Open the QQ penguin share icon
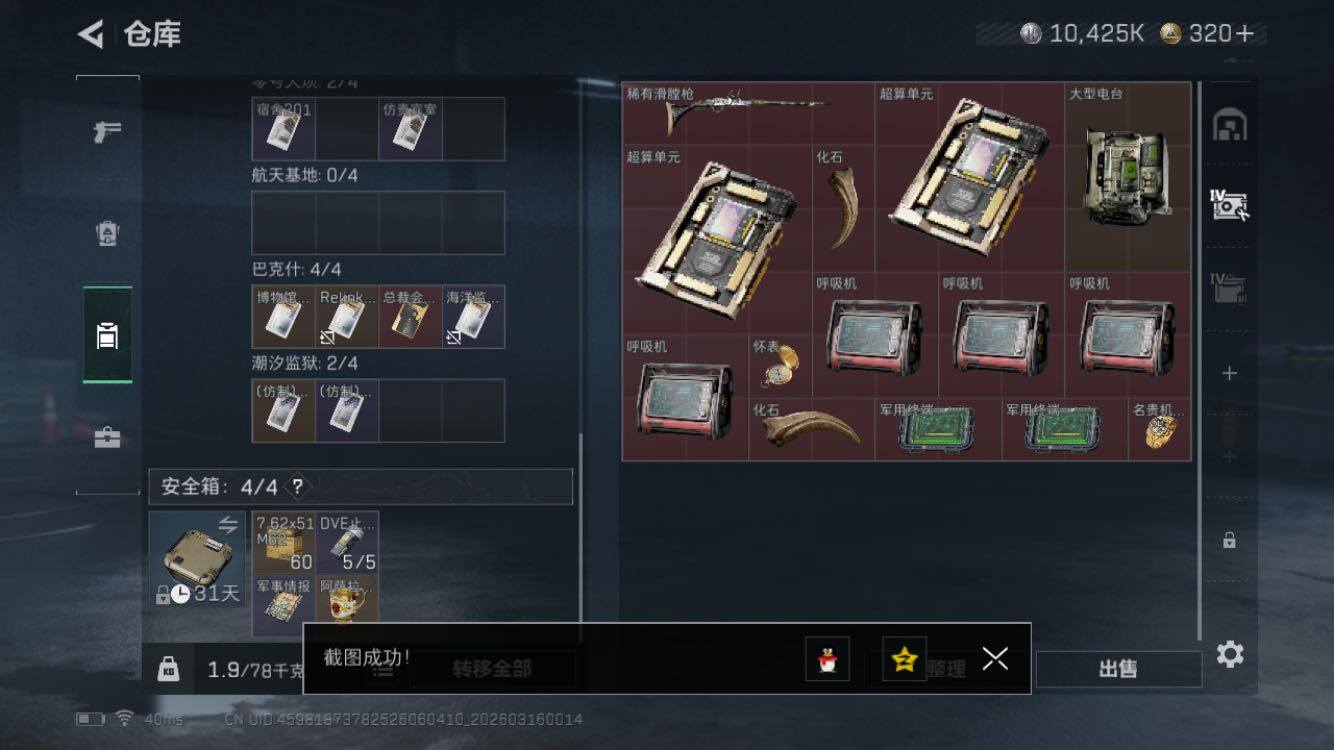 pos(827,659)
